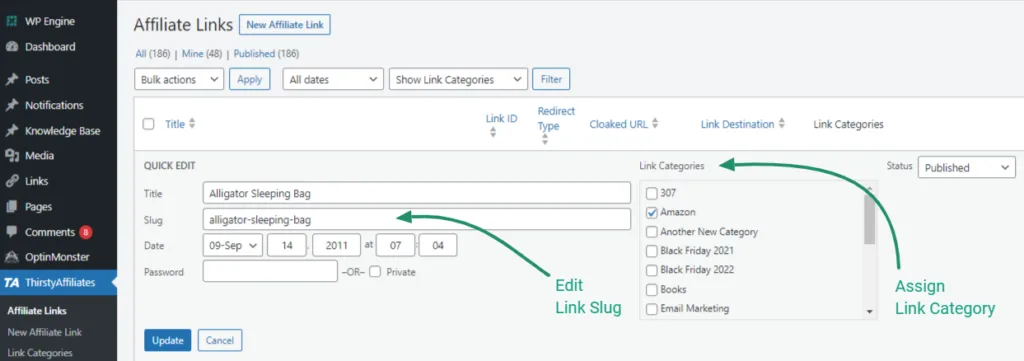This screenshot has height=361, width=1024.
Task: Check the Black Friday 2022 category
Action: tap(651, 270)
